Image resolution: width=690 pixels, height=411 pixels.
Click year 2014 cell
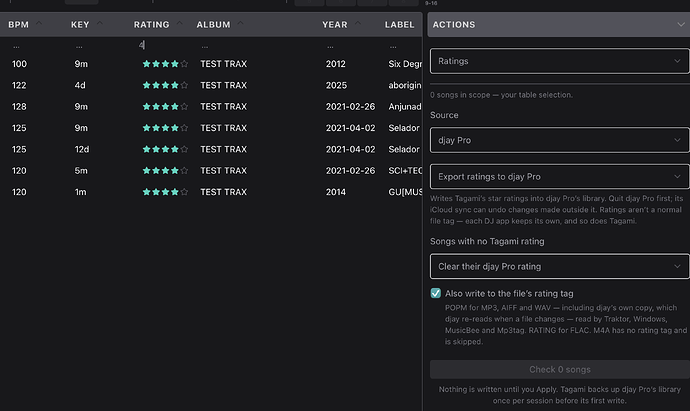[x=335, y=192]
